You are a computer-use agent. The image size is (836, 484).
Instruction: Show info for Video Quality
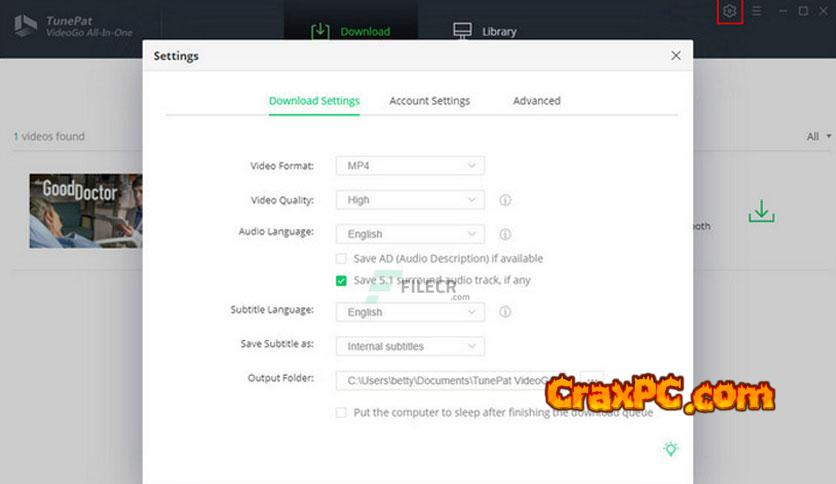[x=505, y=200]
